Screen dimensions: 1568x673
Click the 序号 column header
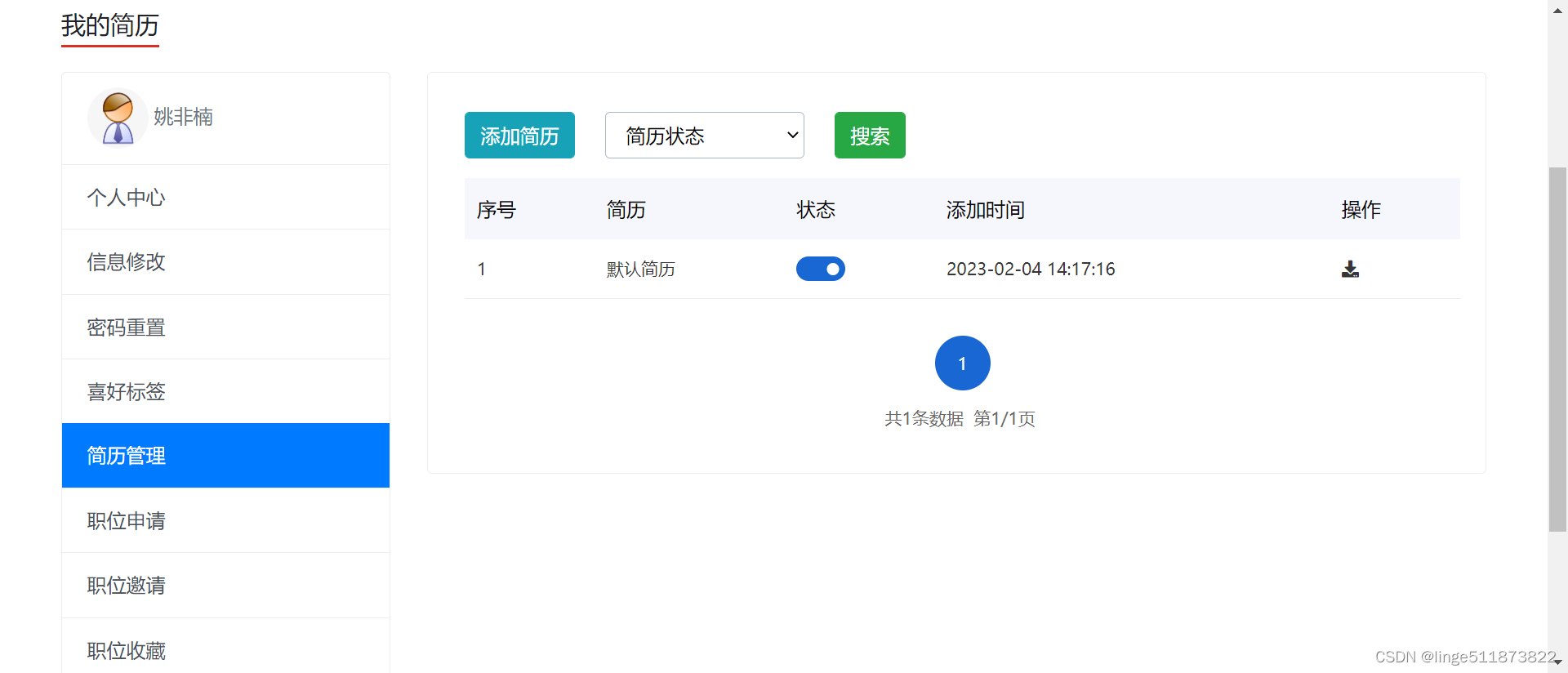coord(497,210)
